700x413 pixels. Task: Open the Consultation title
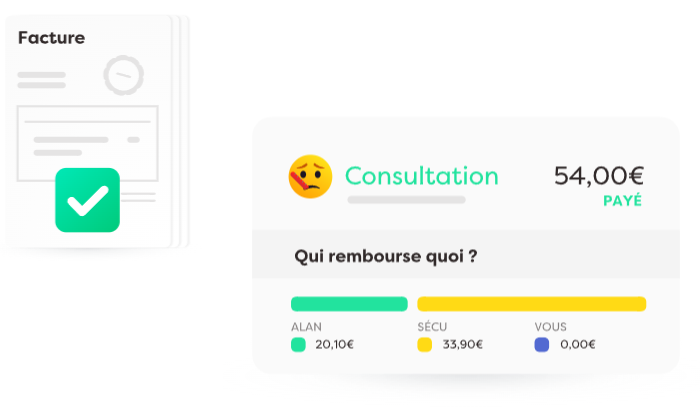pos(421,176)
